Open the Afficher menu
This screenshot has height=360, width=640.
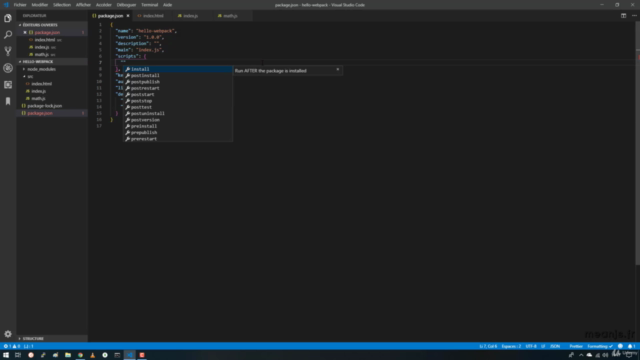[83, 5]
